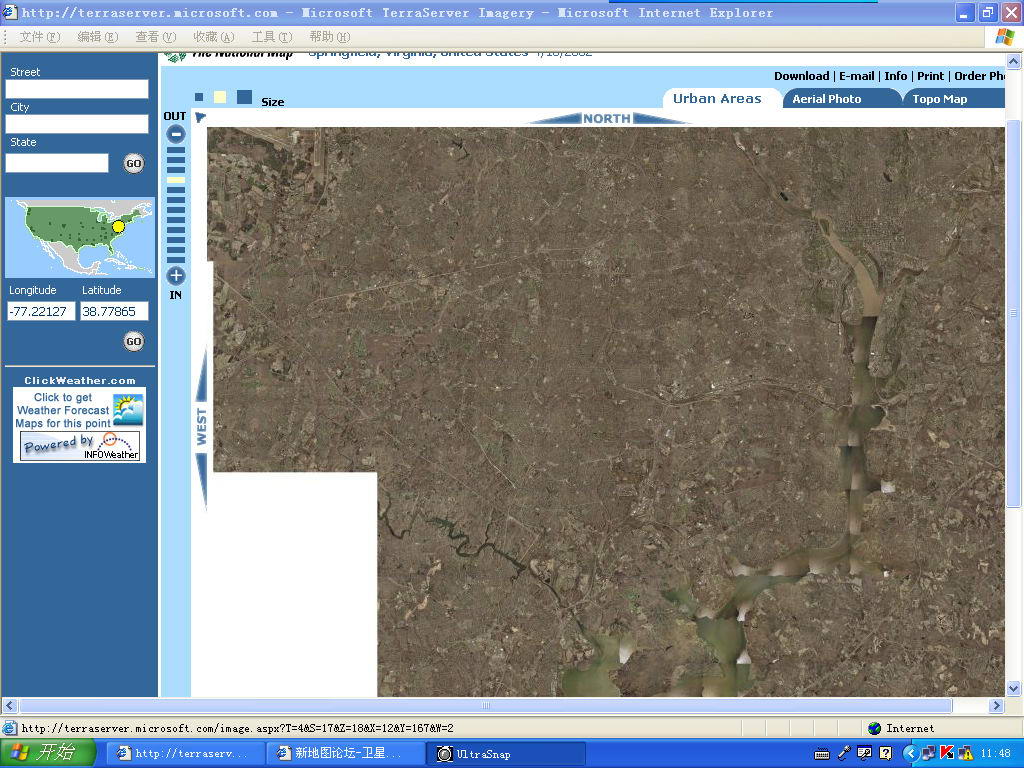1024x768 pixels.
Task: Click the northwest corner pan arrow
Action: 200,117
